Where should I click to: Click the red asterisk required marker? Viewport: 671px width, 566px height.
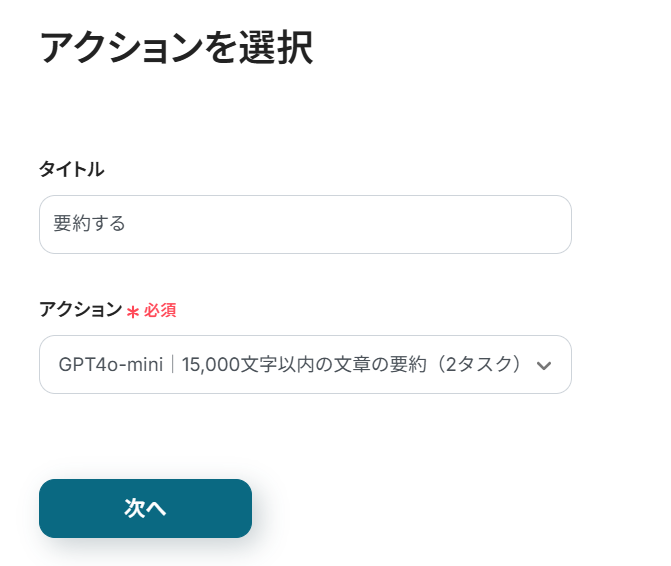point(133,311)
